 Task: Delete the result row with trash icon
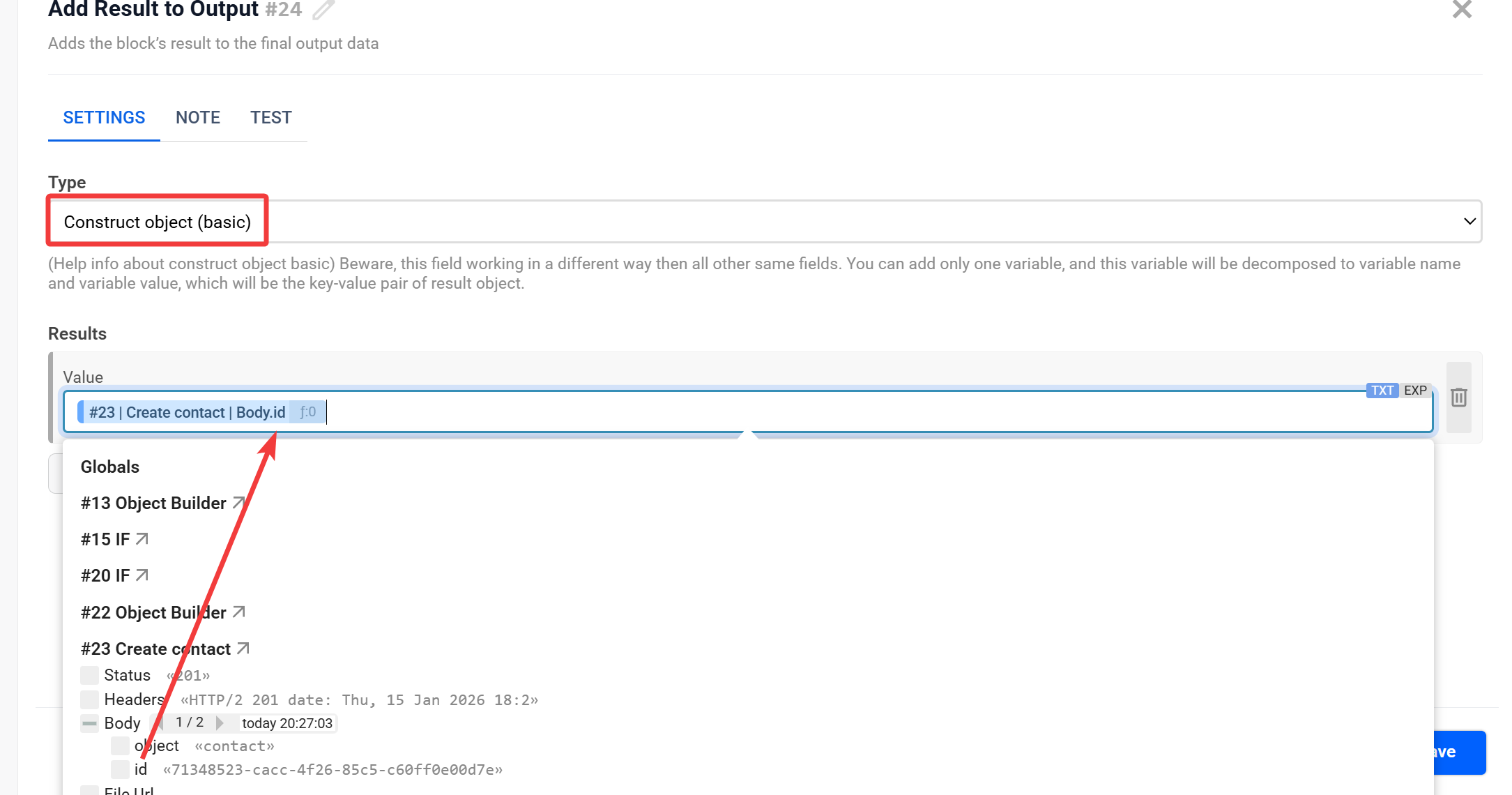click(x=1458, y=397)
